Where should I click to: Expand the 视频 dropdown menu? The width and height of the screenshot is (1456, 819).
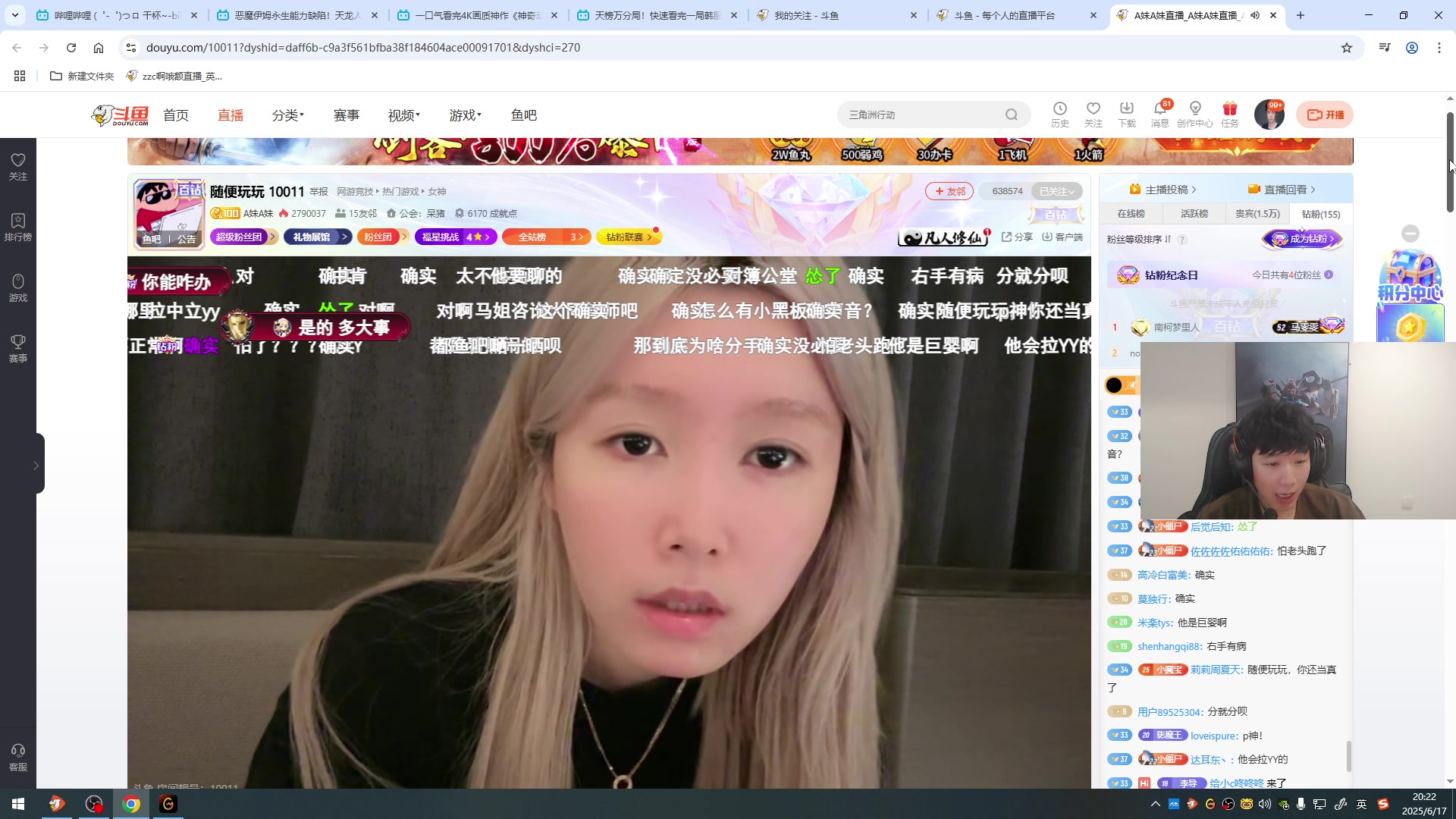(404, 115)
